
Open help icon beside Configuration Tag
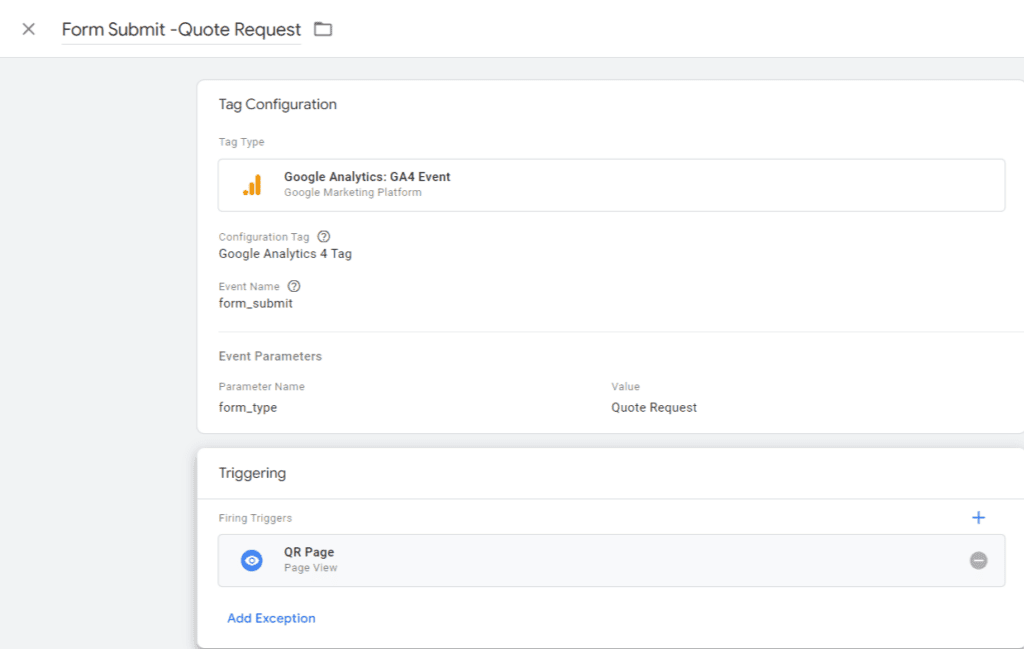(323, 236)
